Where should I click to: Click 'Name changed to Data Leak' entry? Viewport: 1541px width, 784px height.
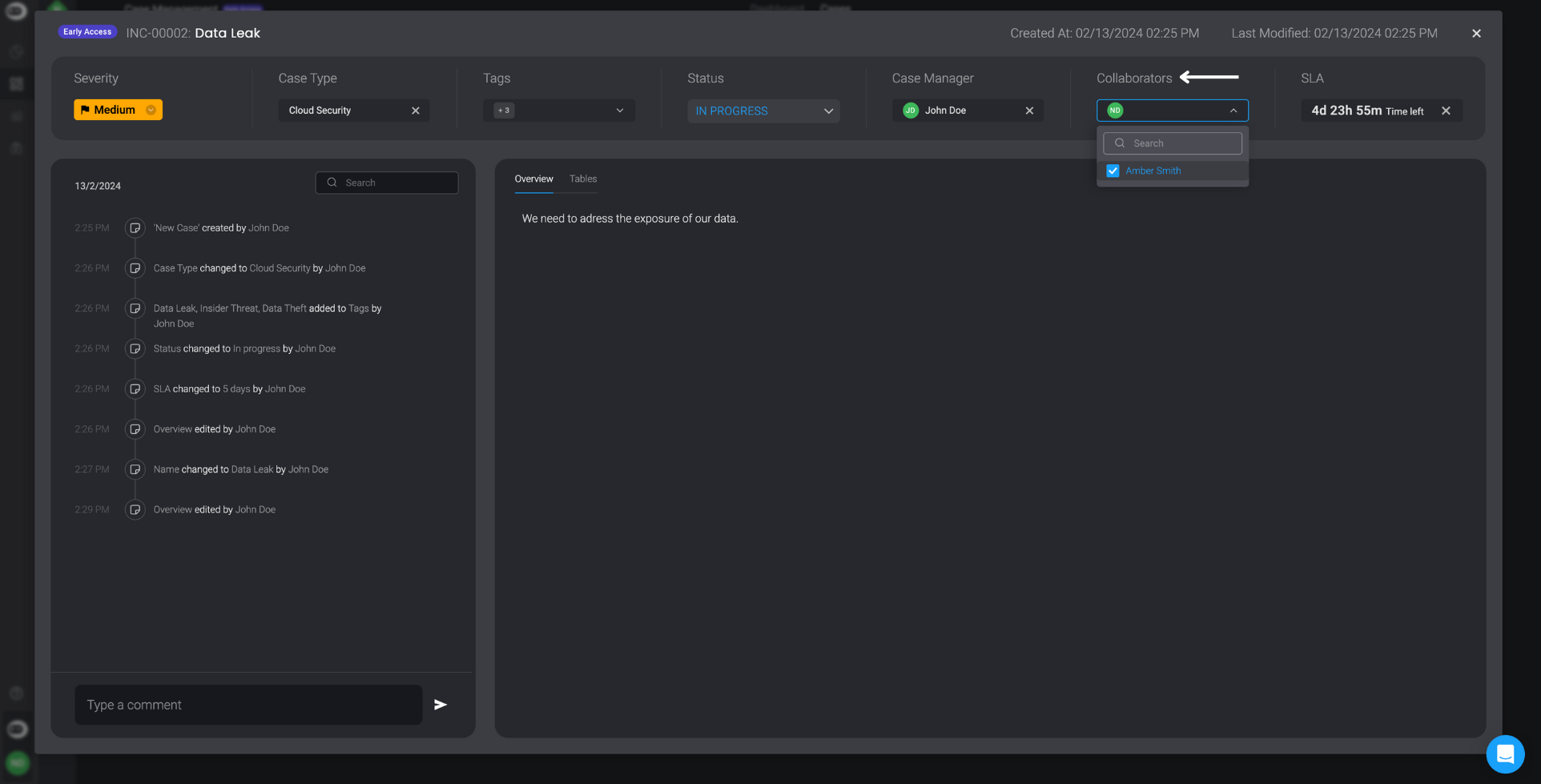(241, 469)
